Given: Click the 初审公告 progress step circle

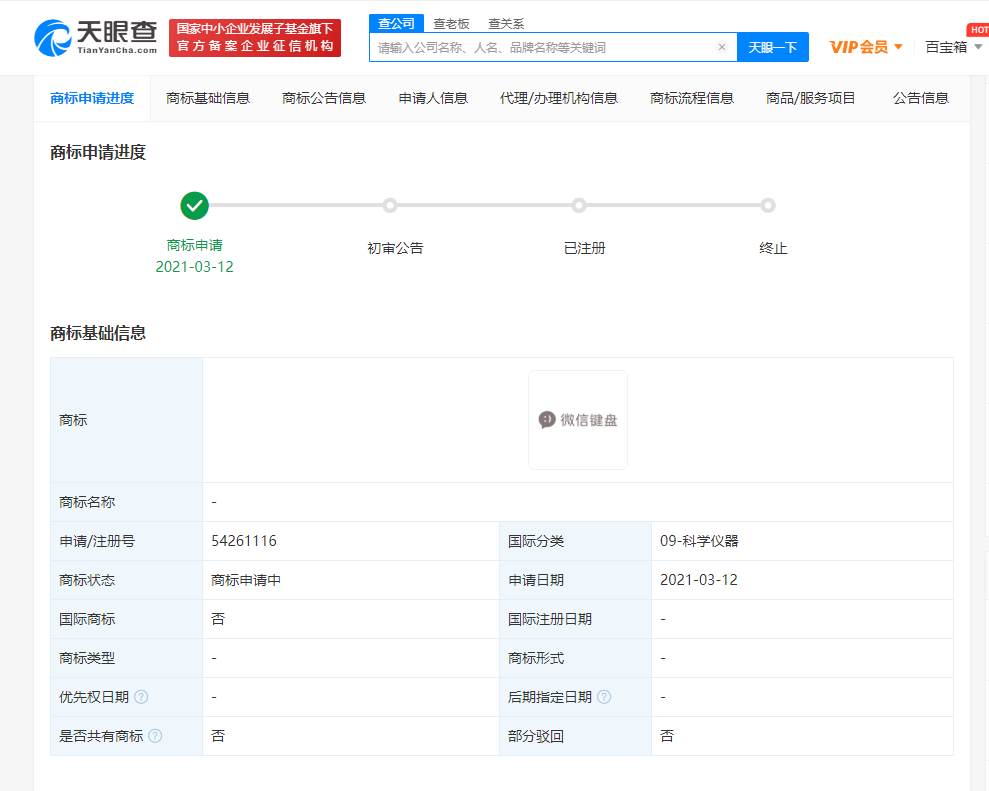Looking at the screenshot, I should point(390,206).
